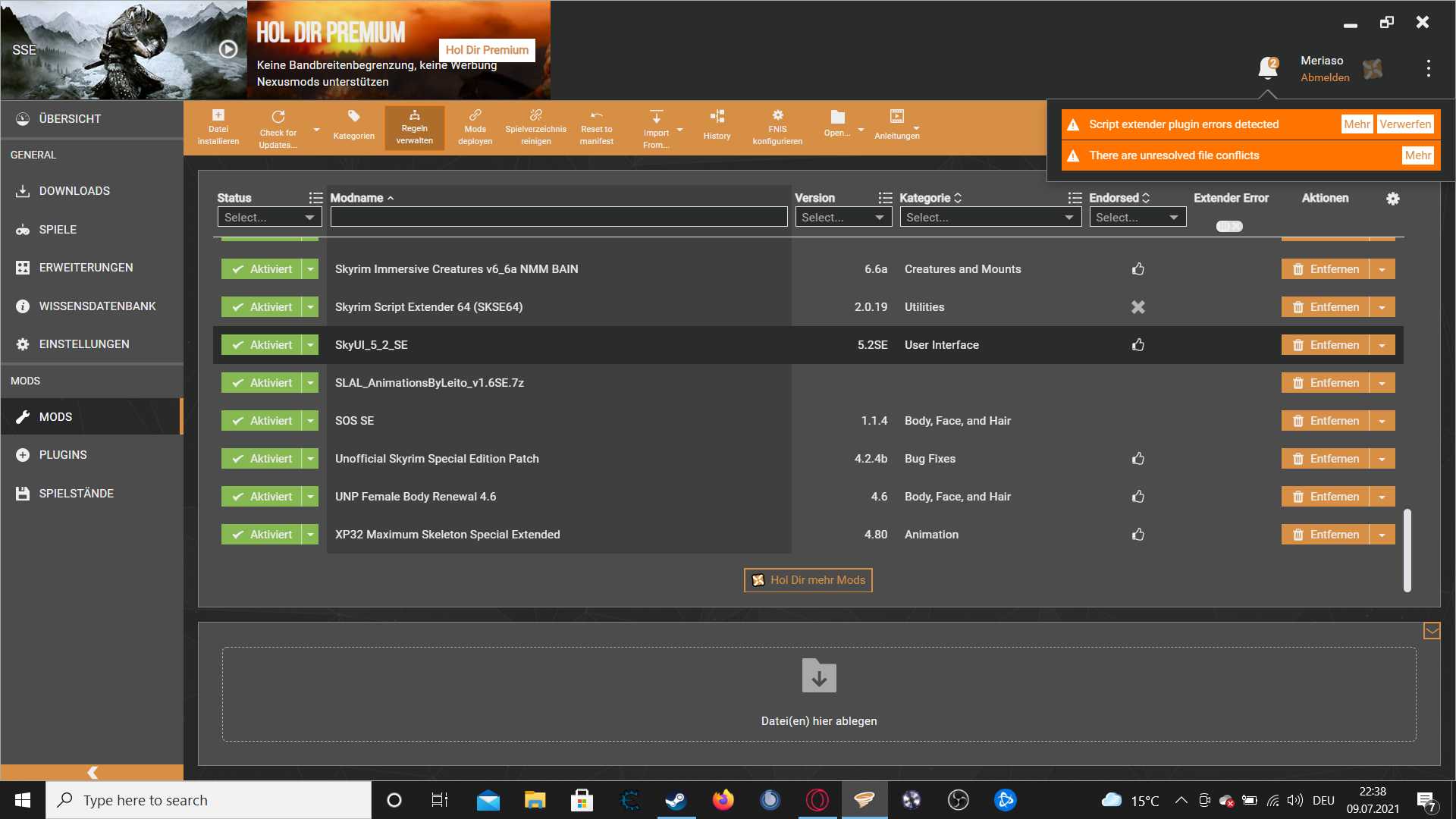The width and height of the screenshot is (1456, 819).
Task: Run Mods deployen
Action: (475, 127)
